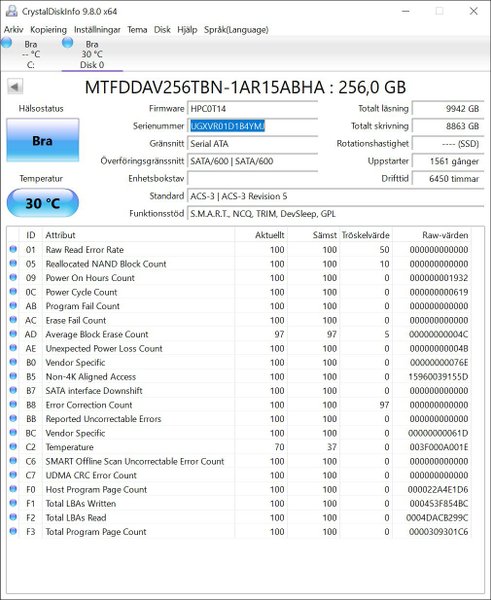Screen dimensions: 491x600
Task: Click the Serienummer field
Action: point(253,126)
